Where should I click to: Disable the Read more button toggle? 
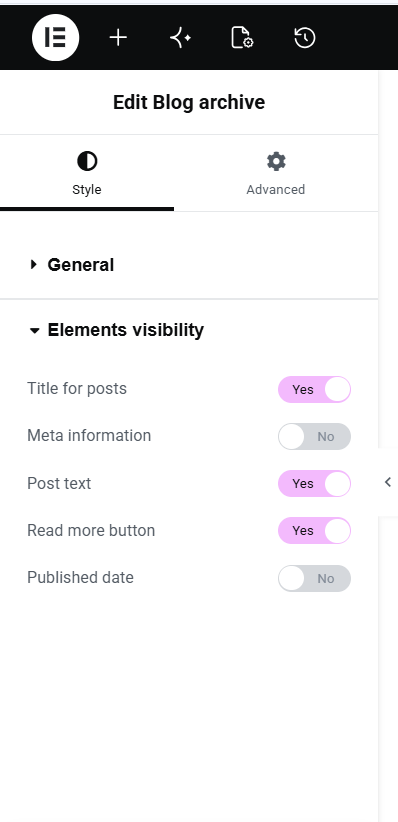tap(314, 531)
